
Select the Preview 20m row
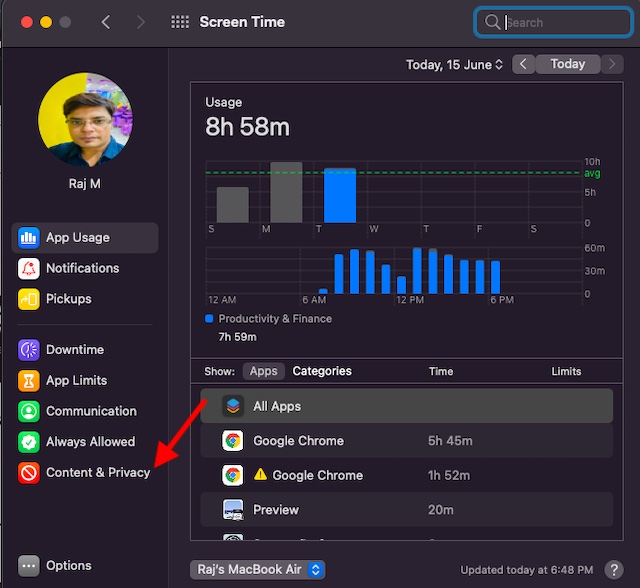(407, 509)
